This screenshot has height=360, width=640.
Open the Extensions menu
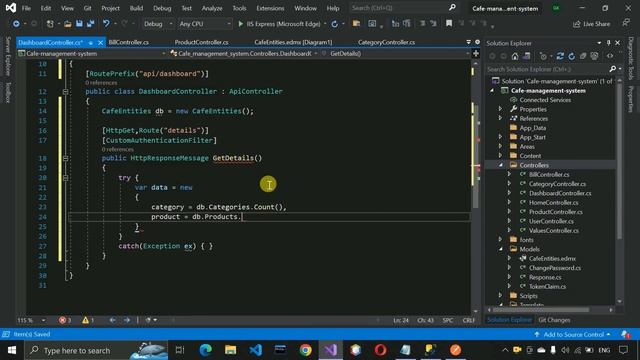[270, 8]
